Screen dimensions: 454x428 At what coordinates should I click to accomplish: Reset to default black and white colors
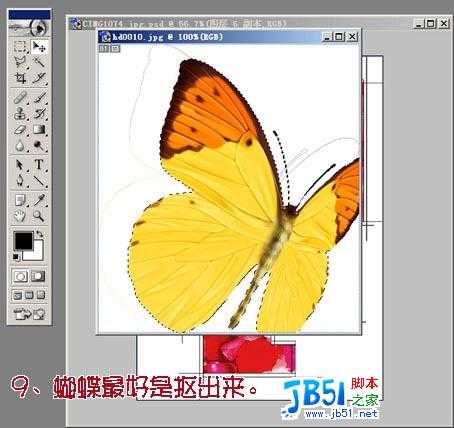click(x=16, y=256)
